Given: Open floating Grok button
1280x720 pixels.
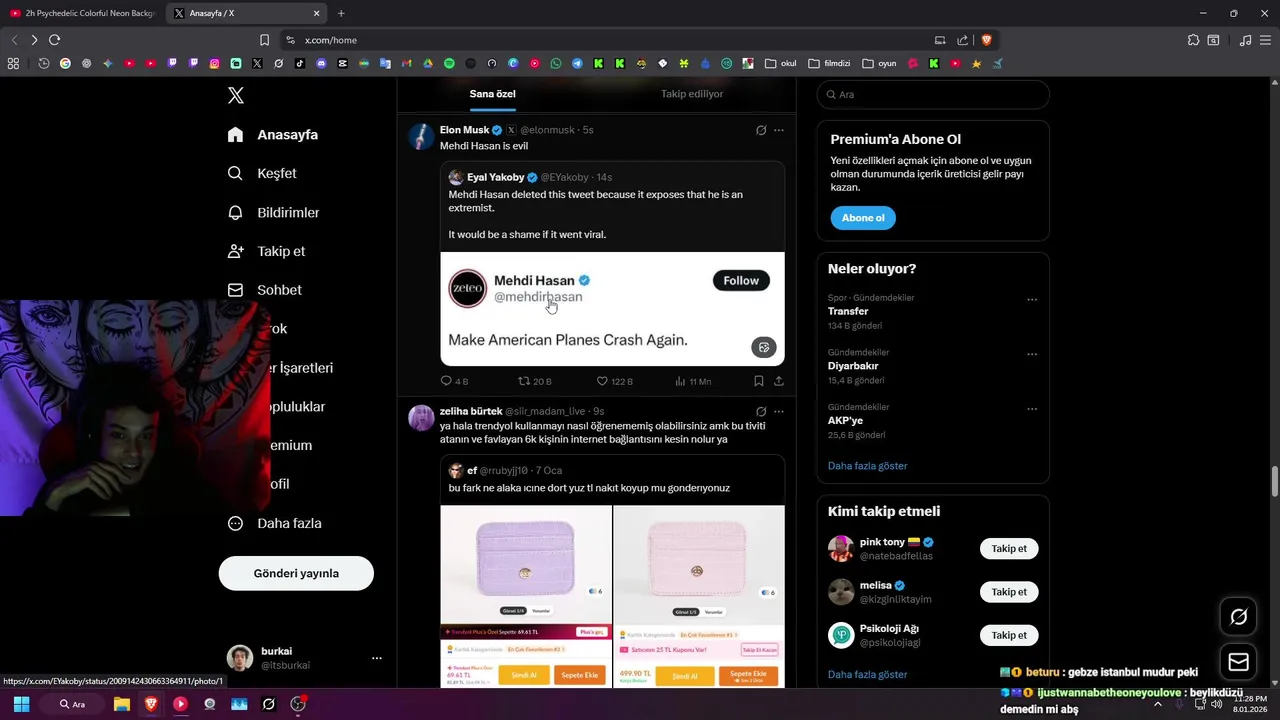Looking at the screenshot, I should 1238,617.
